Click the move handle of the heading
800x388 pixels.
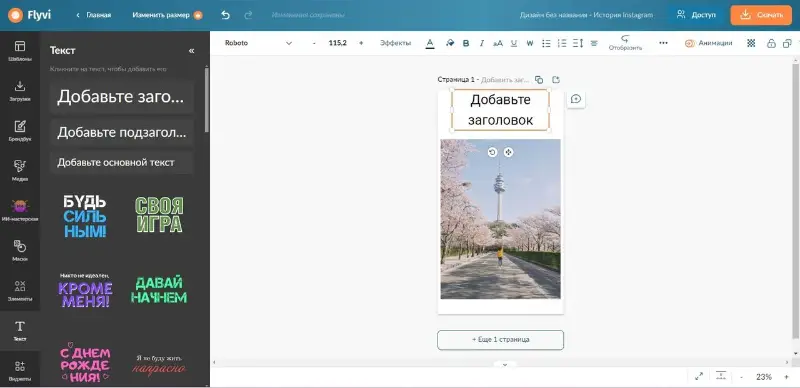click(508, 152)
